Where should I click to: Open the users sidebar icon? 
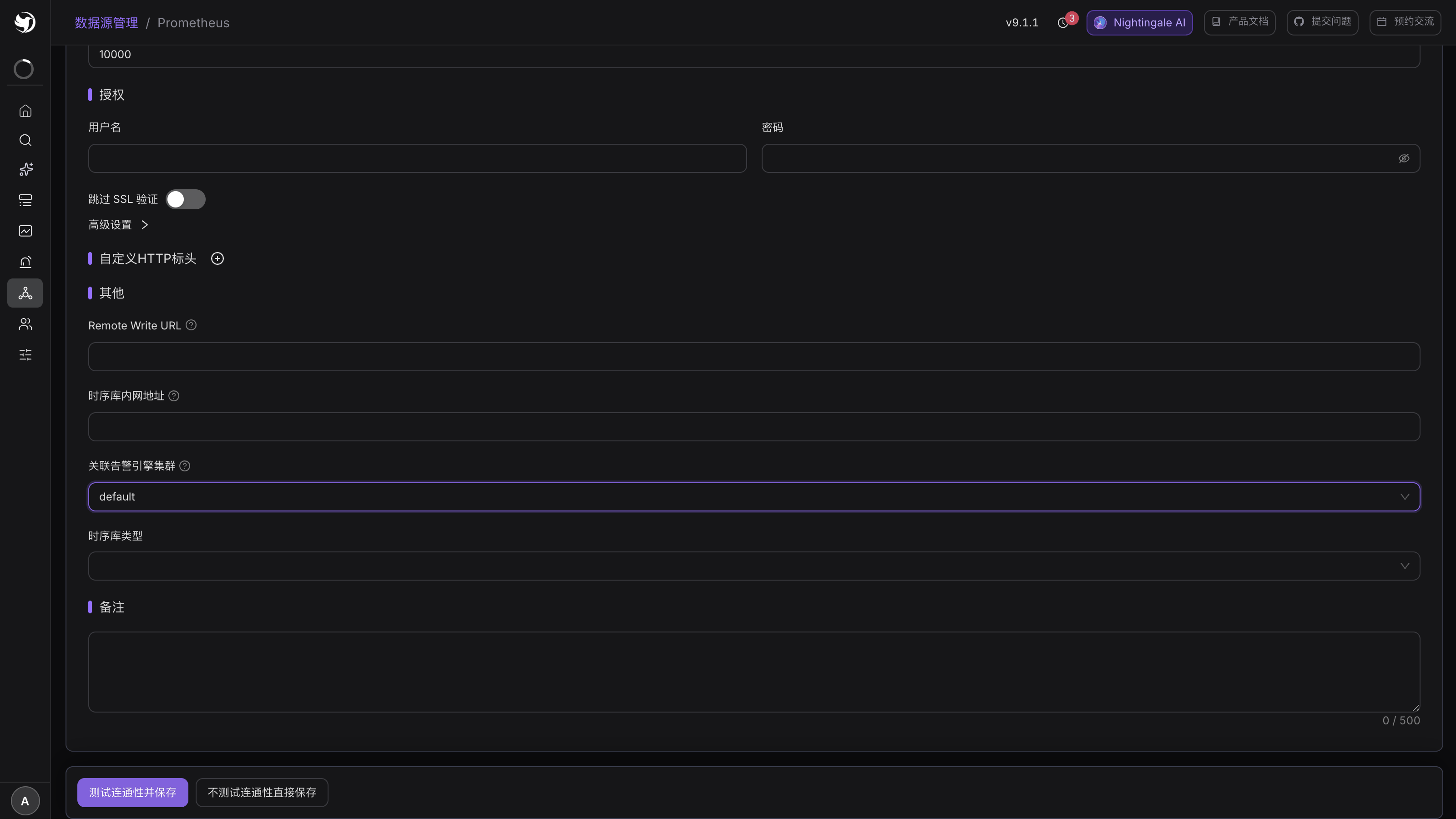click(25, 324)
